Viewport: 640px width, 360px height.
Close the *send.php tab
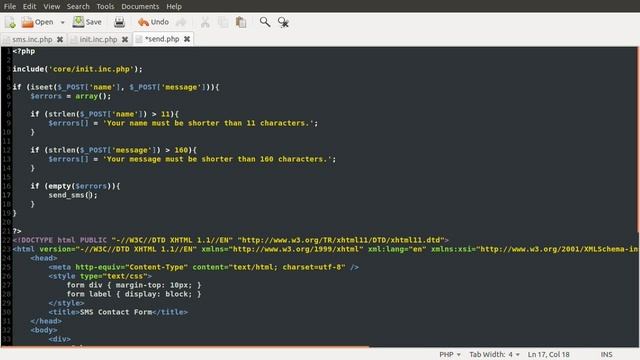187,39
